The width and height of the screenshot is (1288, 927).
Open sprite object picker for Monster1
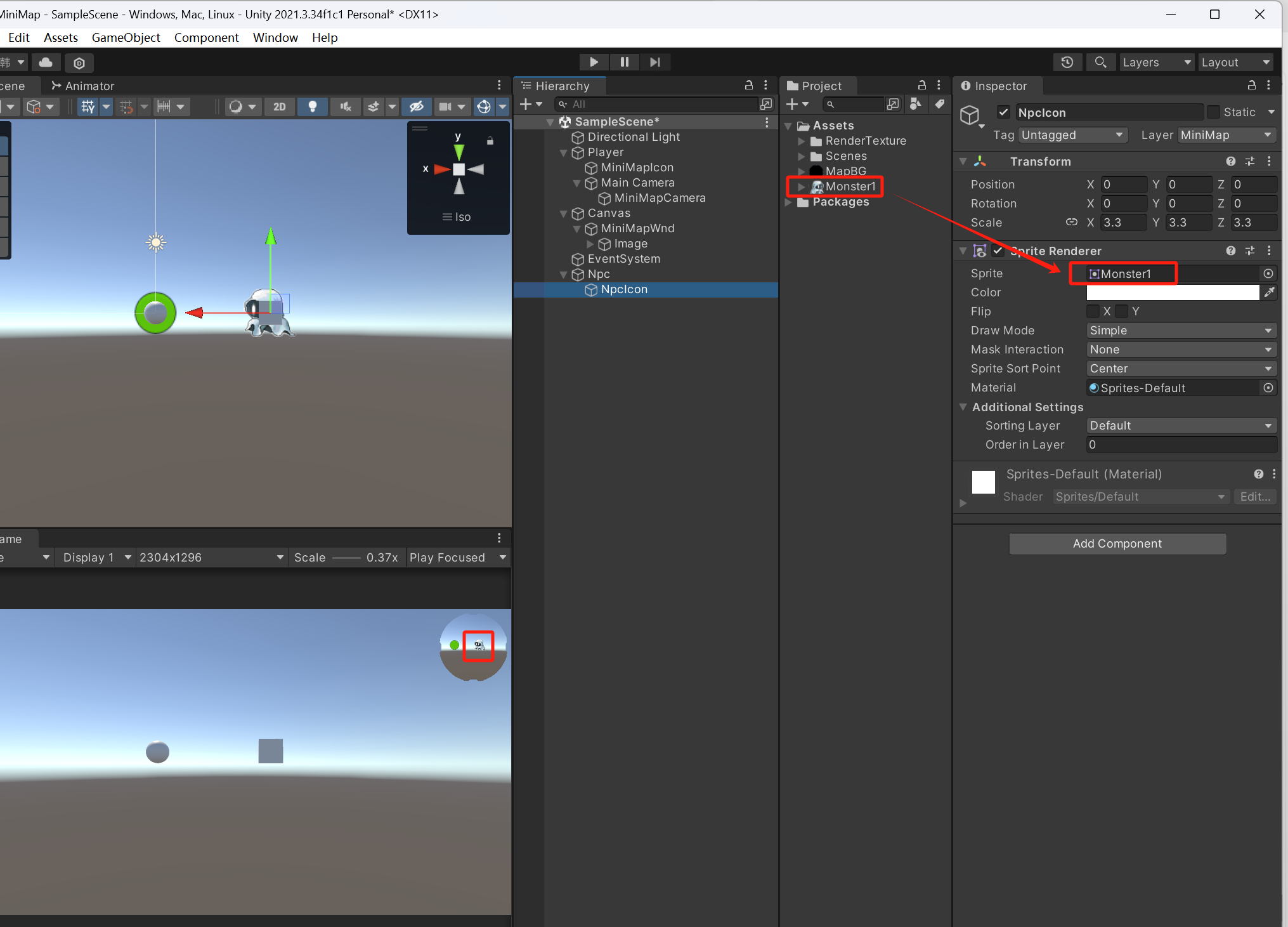point(1268,273)
